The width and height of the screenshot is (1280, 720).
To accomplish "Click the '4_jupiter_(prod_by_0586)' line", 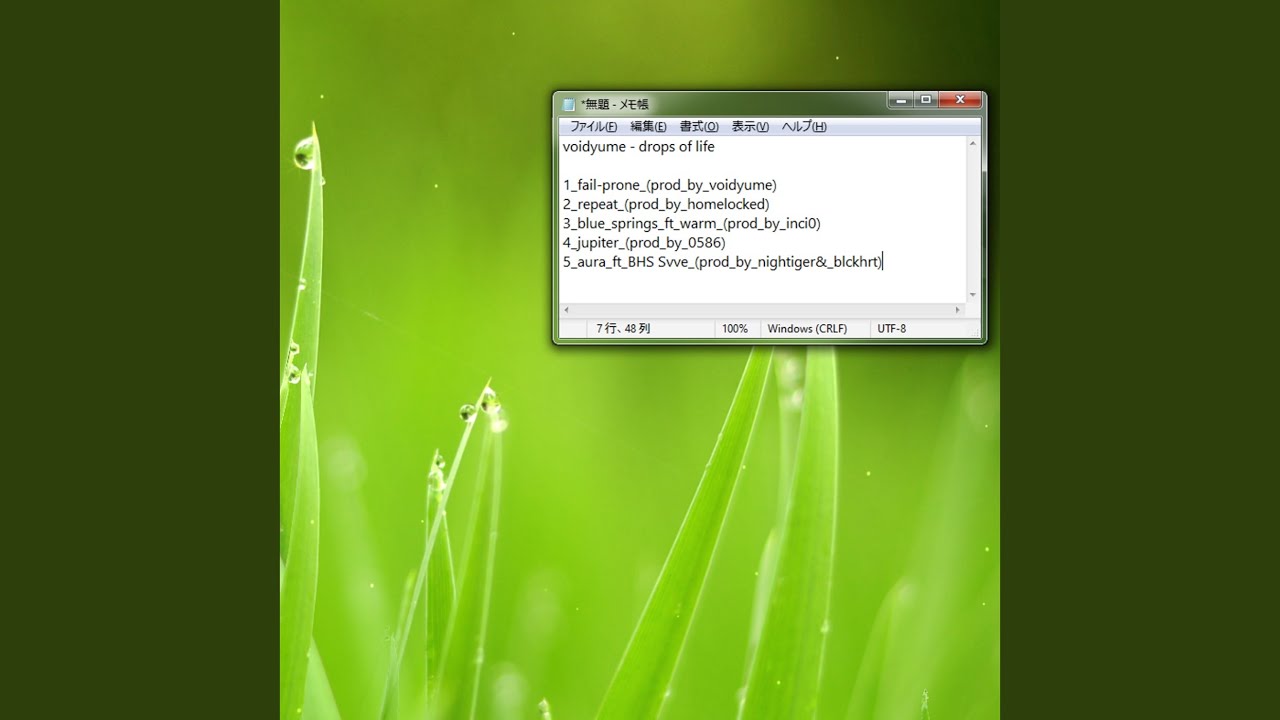I will (x=644, y=242).
